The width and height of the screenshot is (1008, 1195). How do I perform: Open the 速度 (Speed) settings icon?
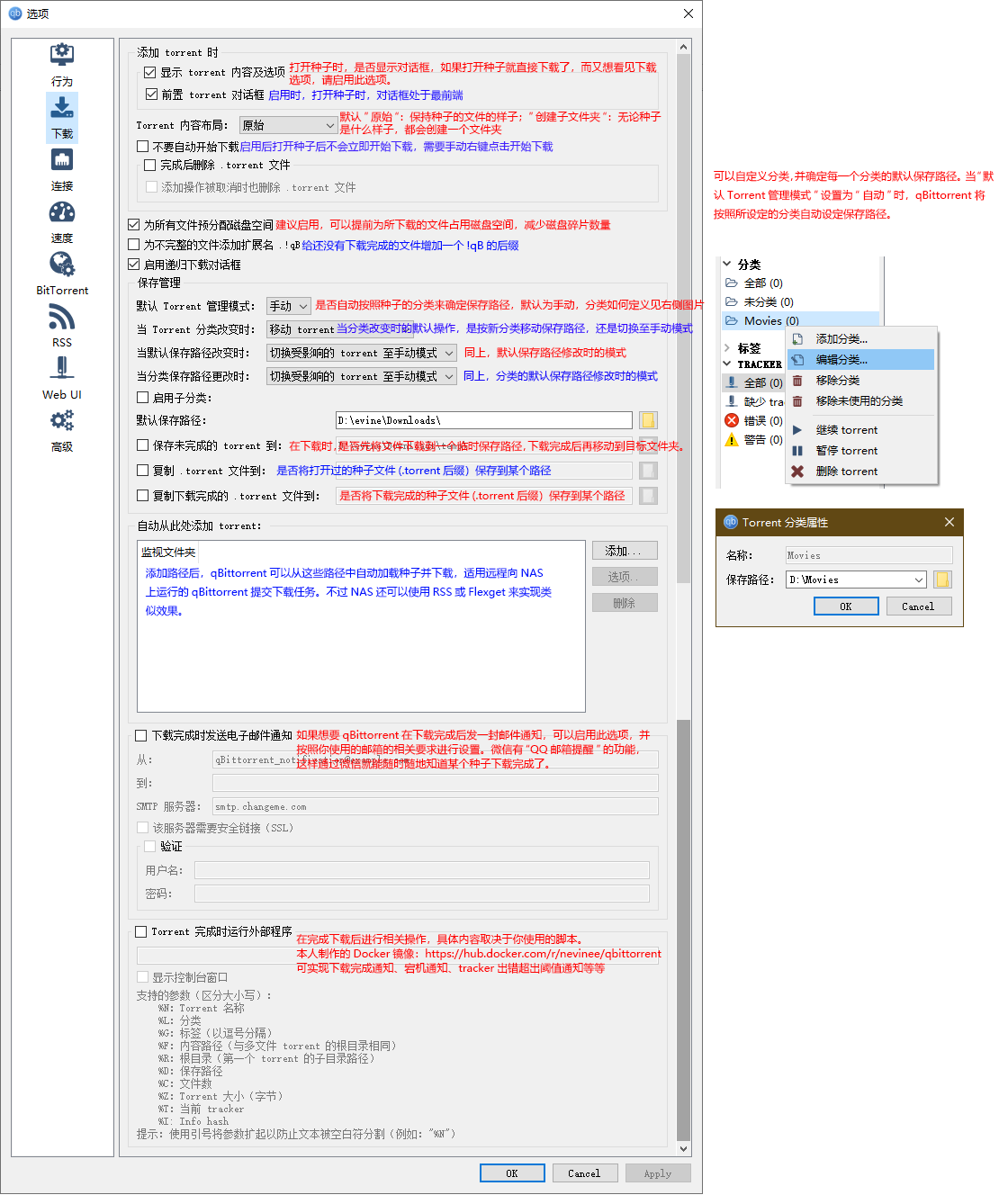pyautogui.click(x=61, y=213)
